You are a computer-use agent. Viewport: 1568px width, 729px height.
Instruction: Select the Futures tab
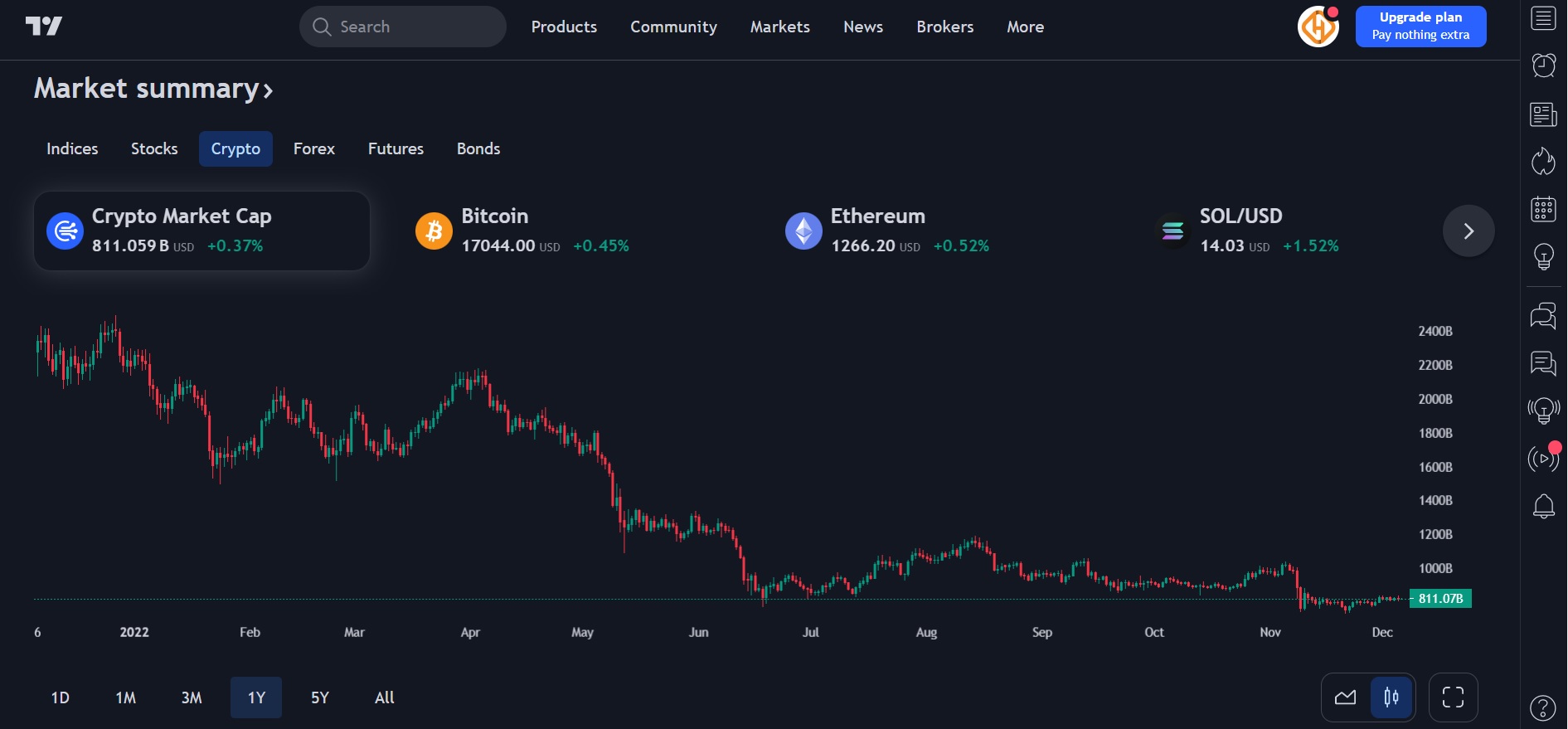click(x=396, y=148)
